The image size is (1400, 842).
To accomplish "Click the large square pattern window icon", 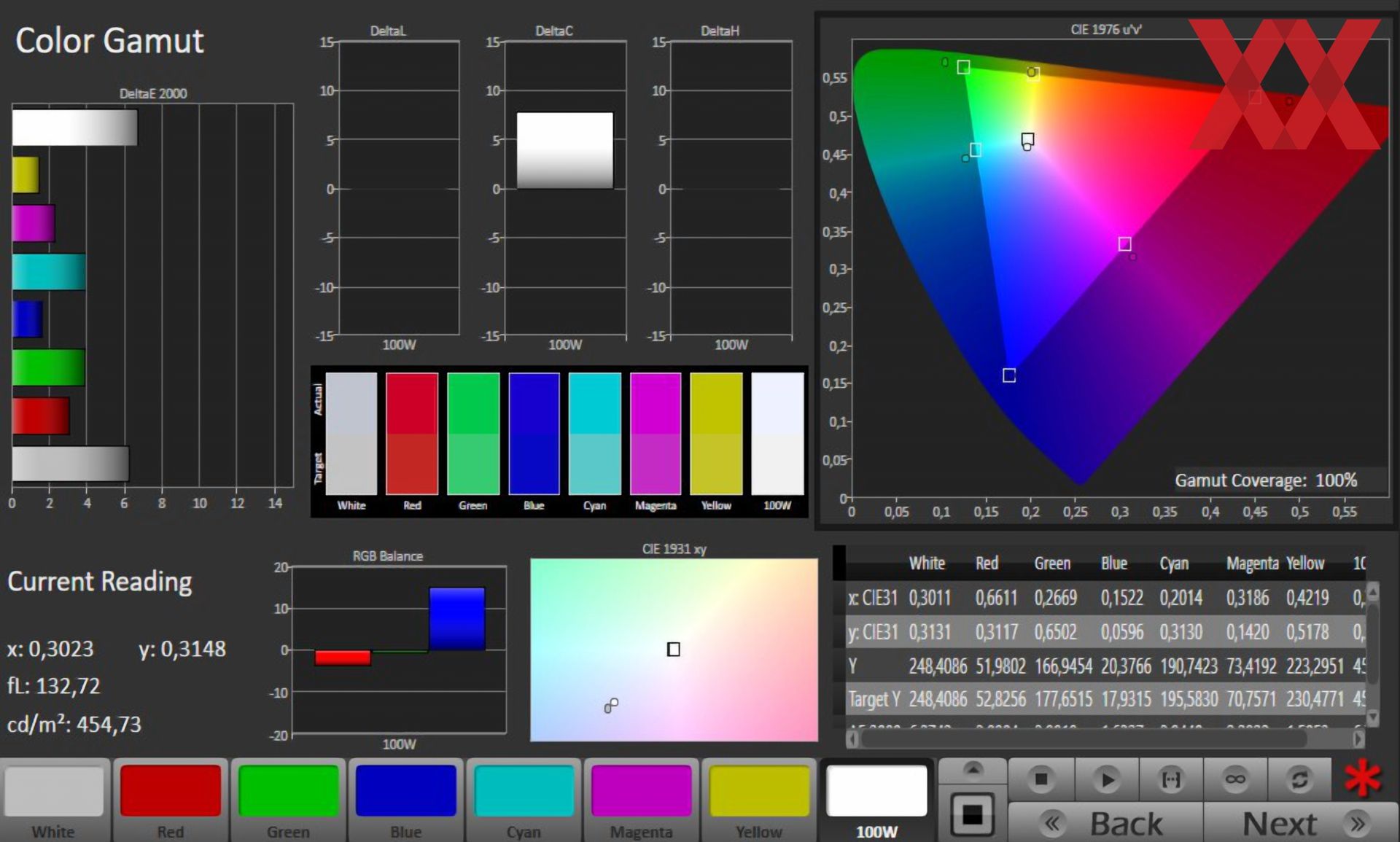I will (972, 814).
